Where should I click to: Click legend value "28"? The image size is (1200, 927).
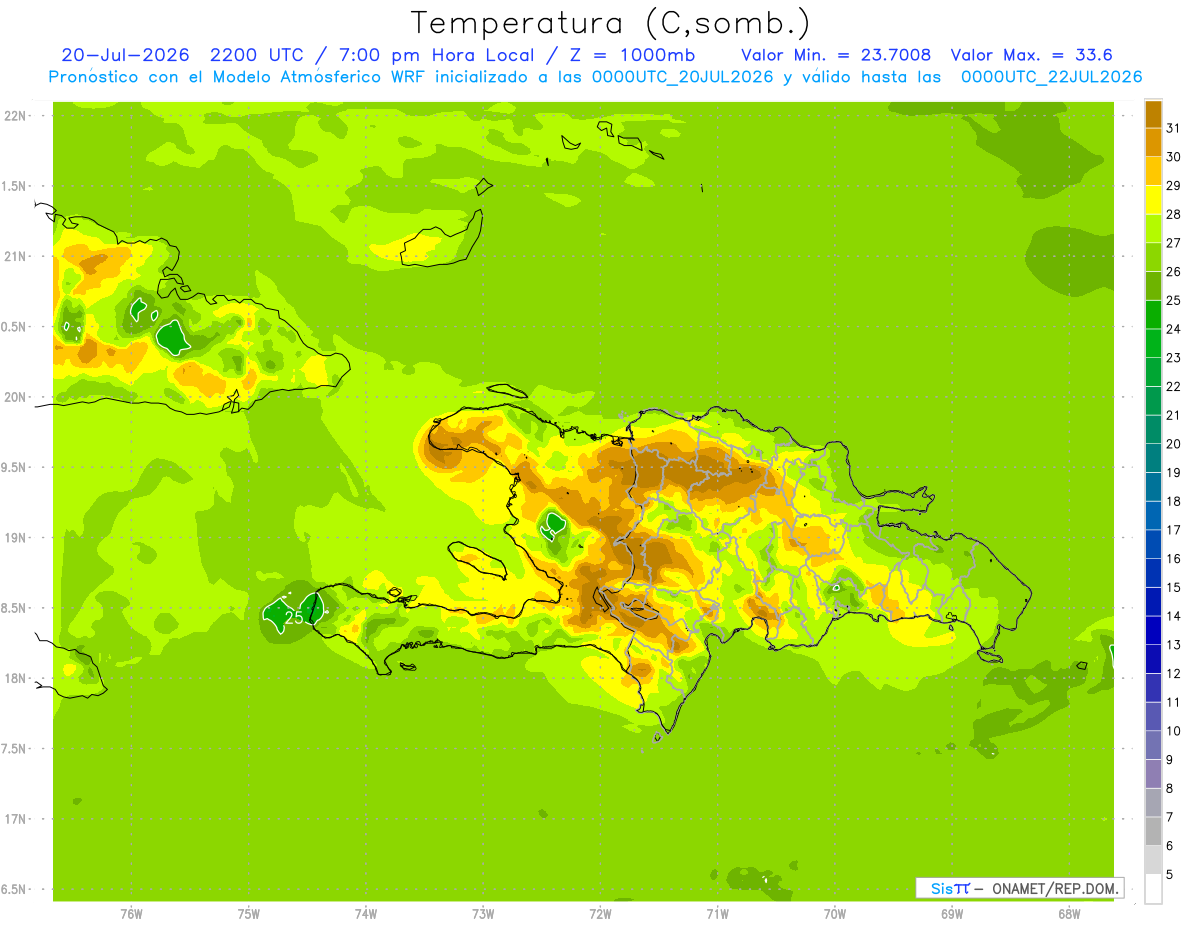(1173, 214)
